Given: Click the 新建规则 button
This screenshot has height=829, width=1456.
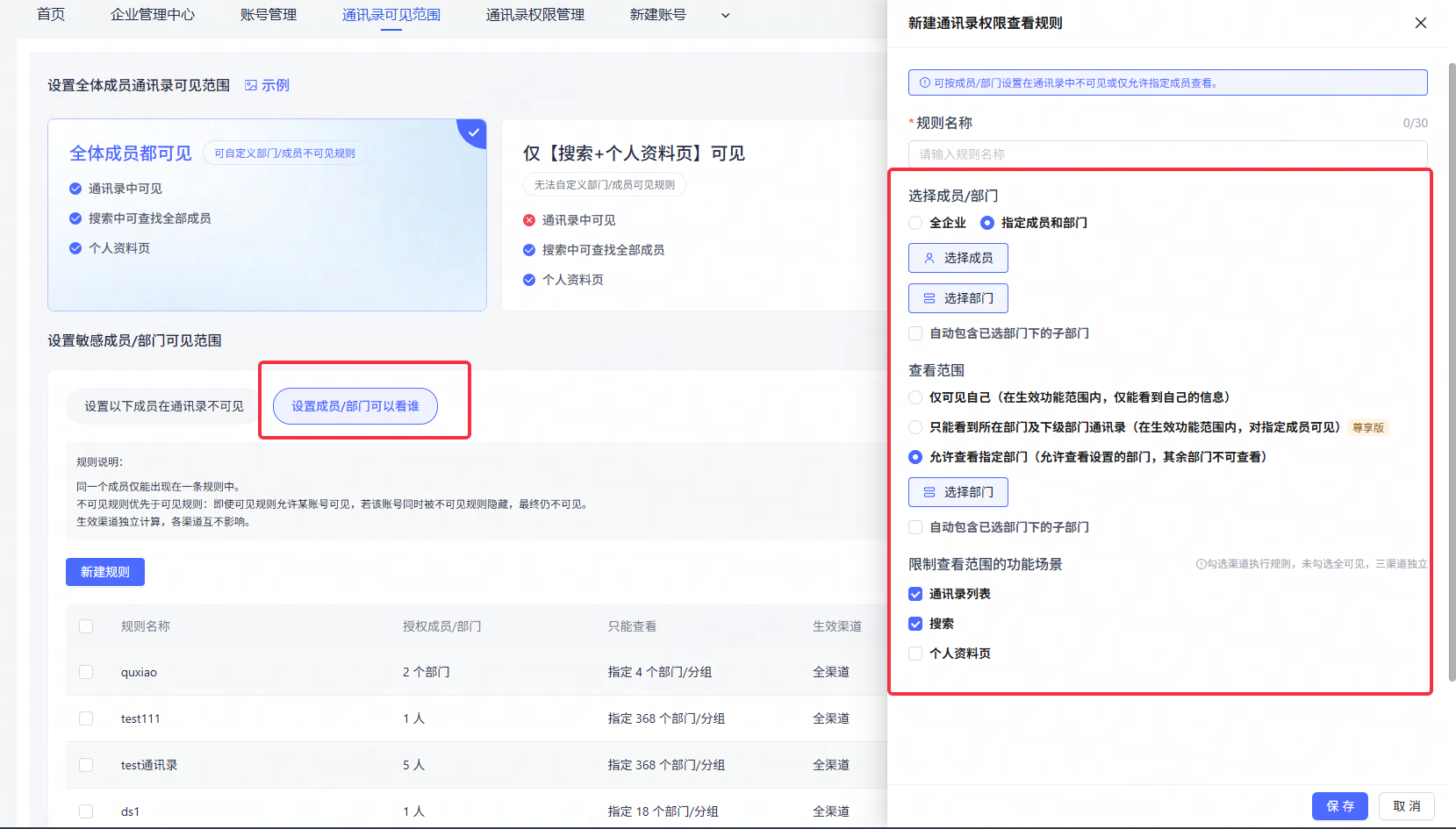Looking at the screenshot, I should pyautogui.click(x=105, y=572).
